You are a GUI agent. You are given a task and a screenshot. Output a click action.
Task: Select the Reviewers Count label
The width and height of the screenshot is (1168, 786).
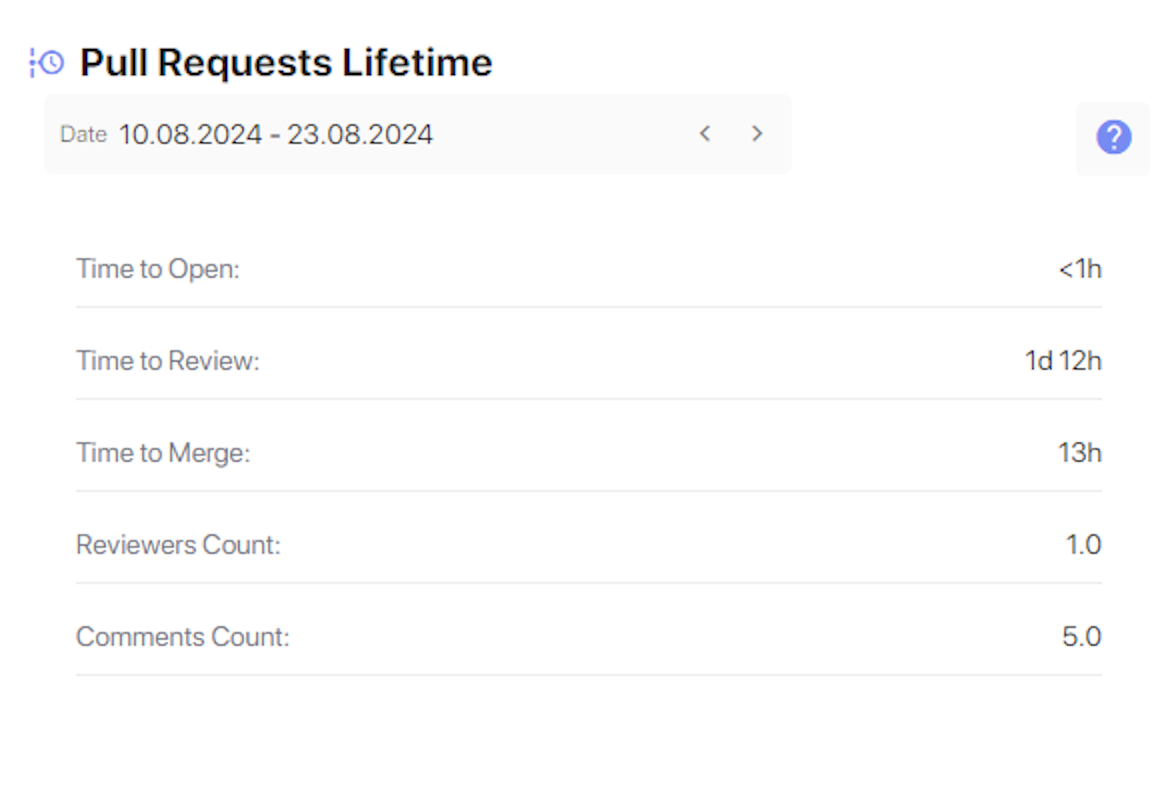(x=178, y=545)
